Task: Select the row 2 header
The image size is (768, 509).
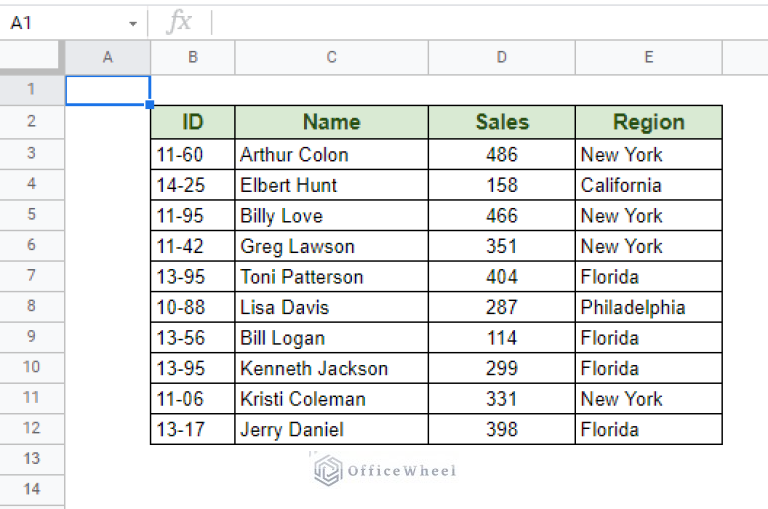Action: (x=32, y=122)
